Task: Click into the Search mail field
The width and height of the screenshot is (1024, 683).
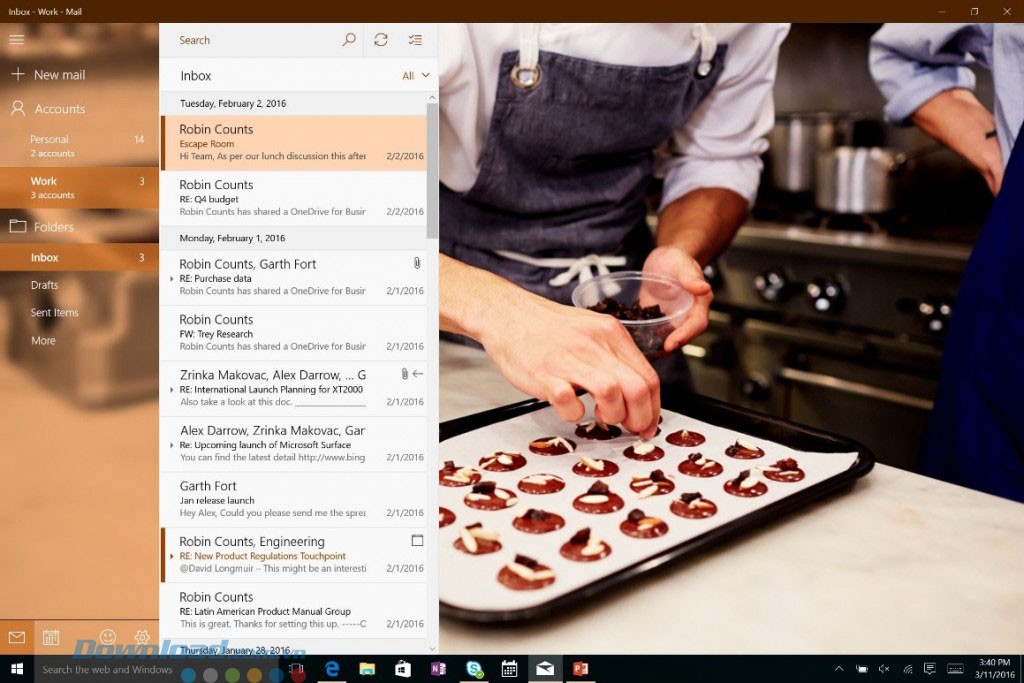Action: [255, 40]
